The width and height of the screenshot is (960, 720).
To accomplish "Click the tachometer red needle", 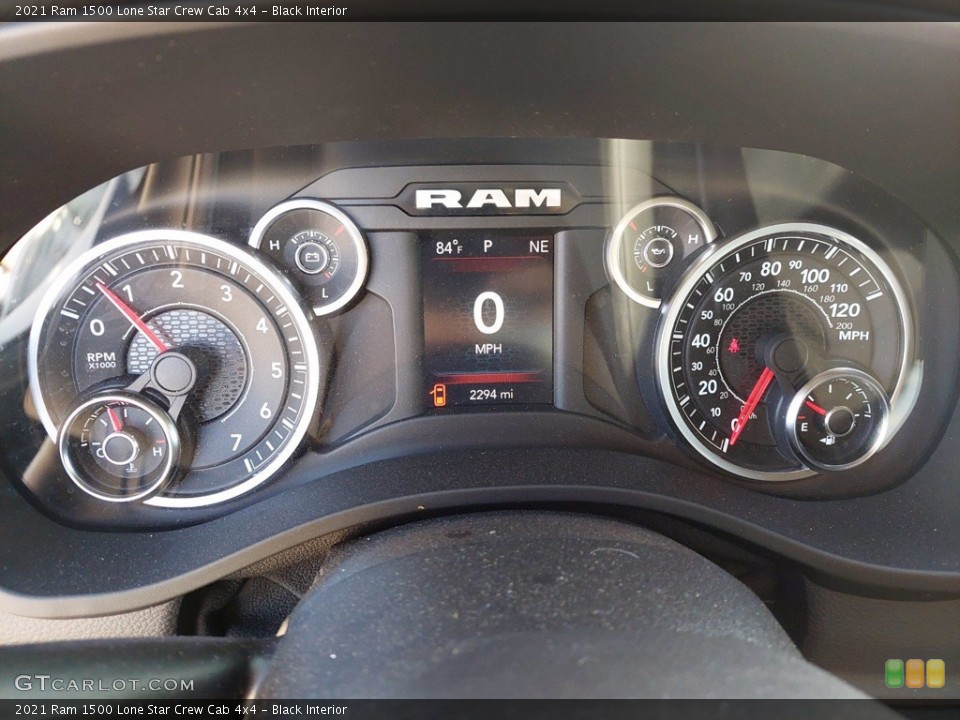I will 132,317.
